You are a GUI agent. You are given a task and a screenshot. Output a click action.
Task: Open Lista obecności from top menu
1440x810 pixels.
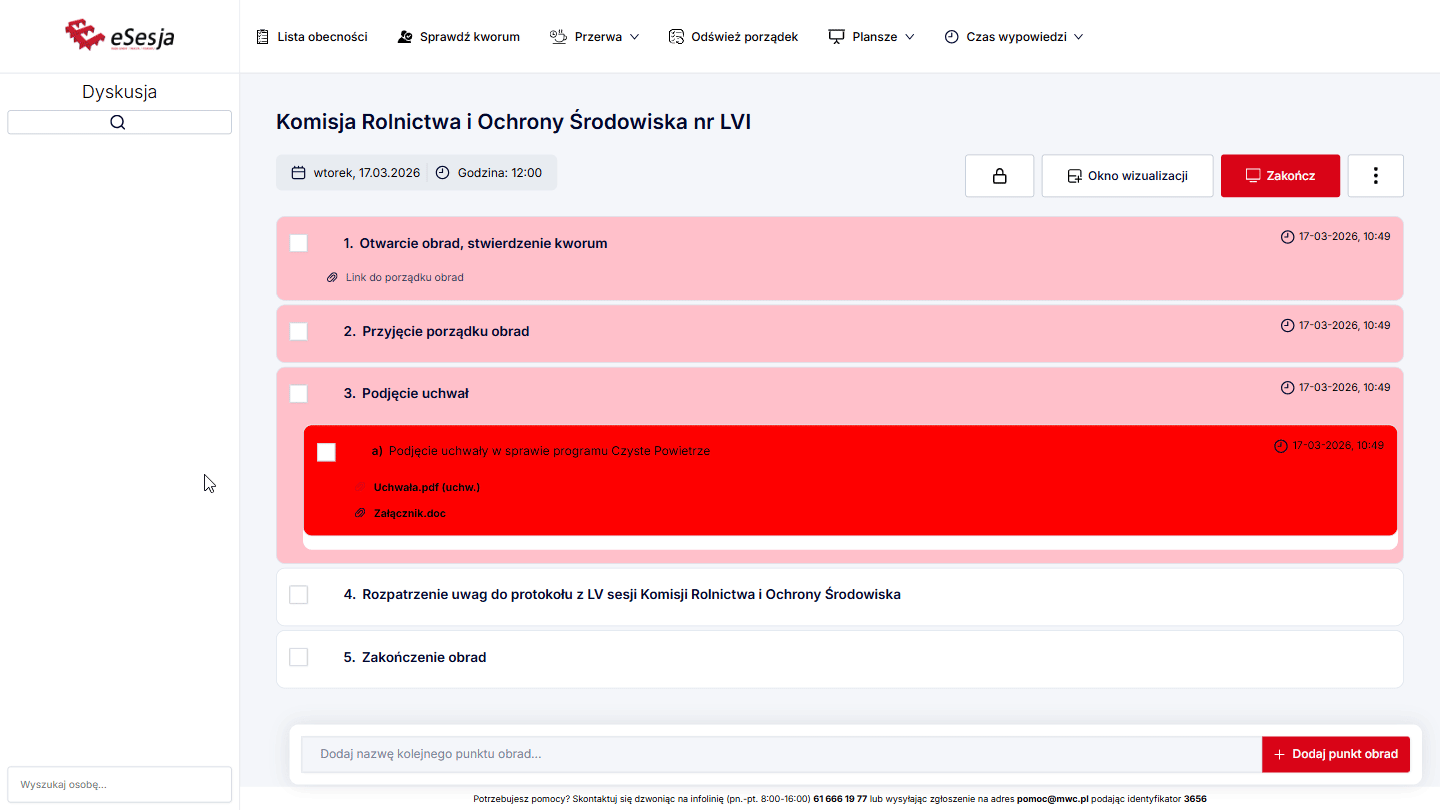coord(322,37)
